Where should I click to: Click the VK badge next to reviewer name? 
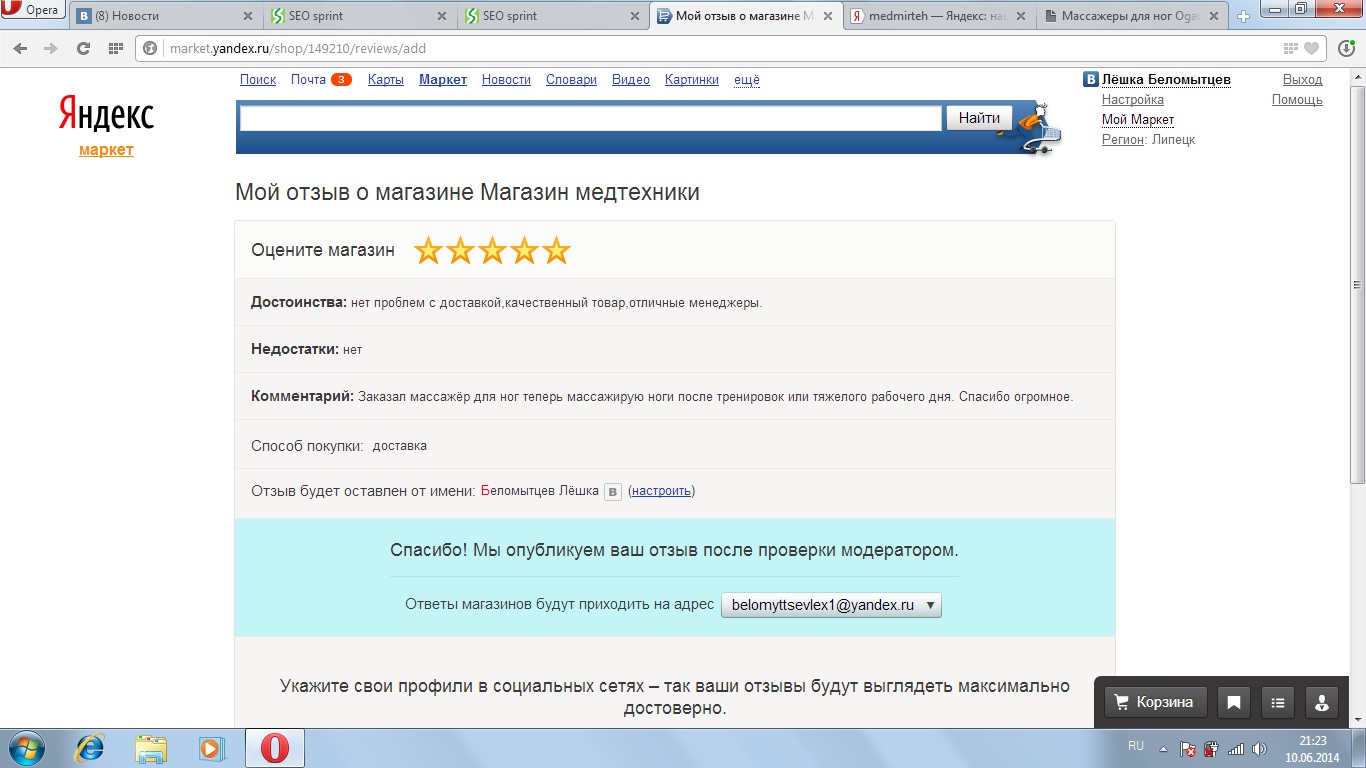pyautogui.click(x=613, y=491)
